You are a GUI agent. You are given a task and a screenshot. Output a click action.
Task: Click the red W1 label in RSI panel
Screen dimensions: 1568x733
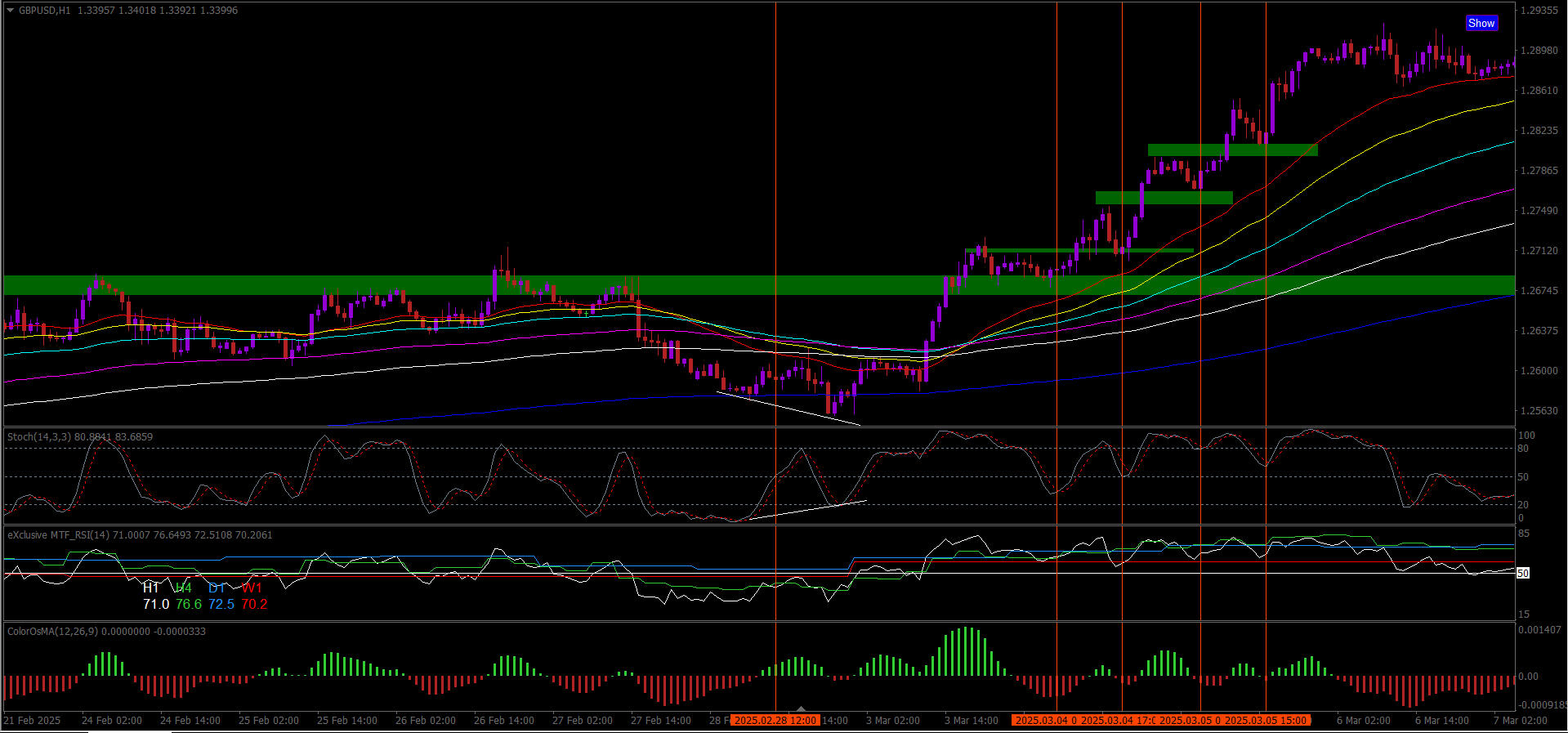(x=252, y=588)
